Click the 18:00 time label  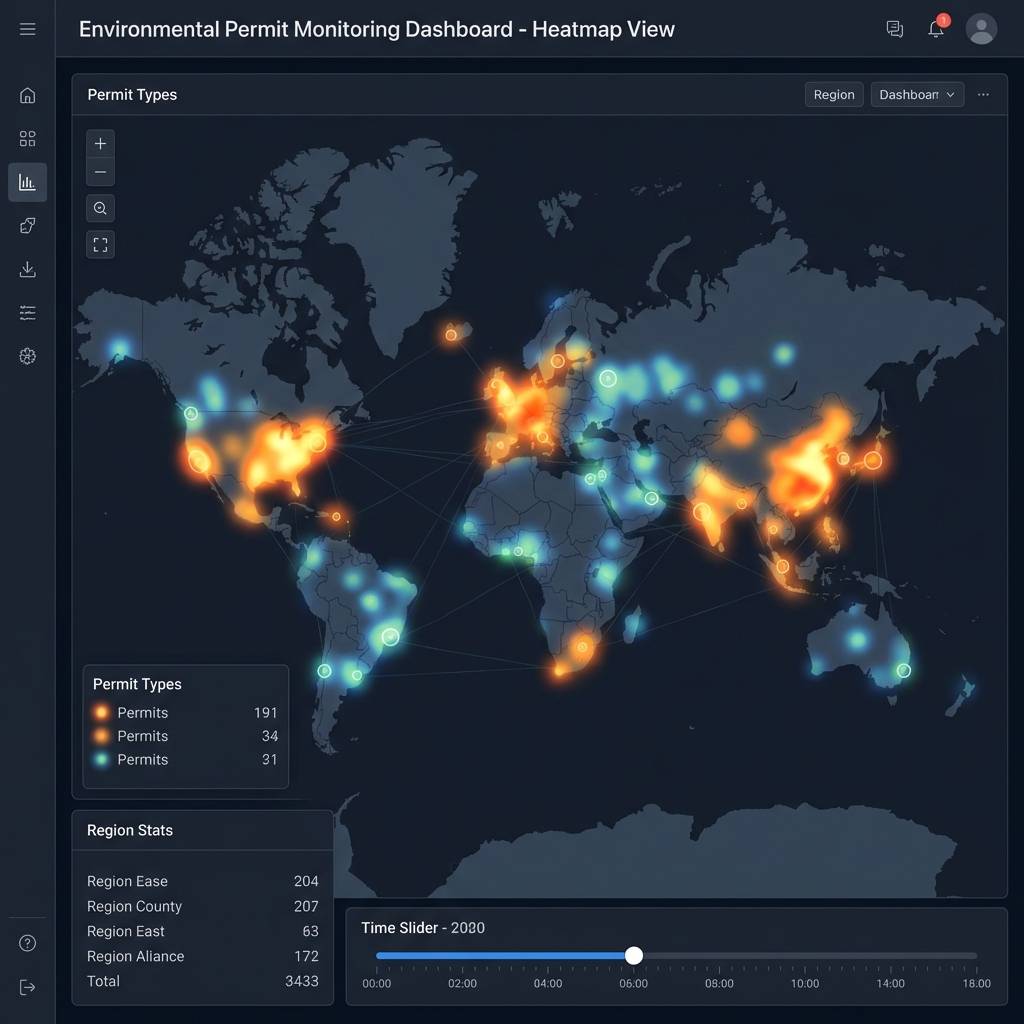click(x=976, y=984)
